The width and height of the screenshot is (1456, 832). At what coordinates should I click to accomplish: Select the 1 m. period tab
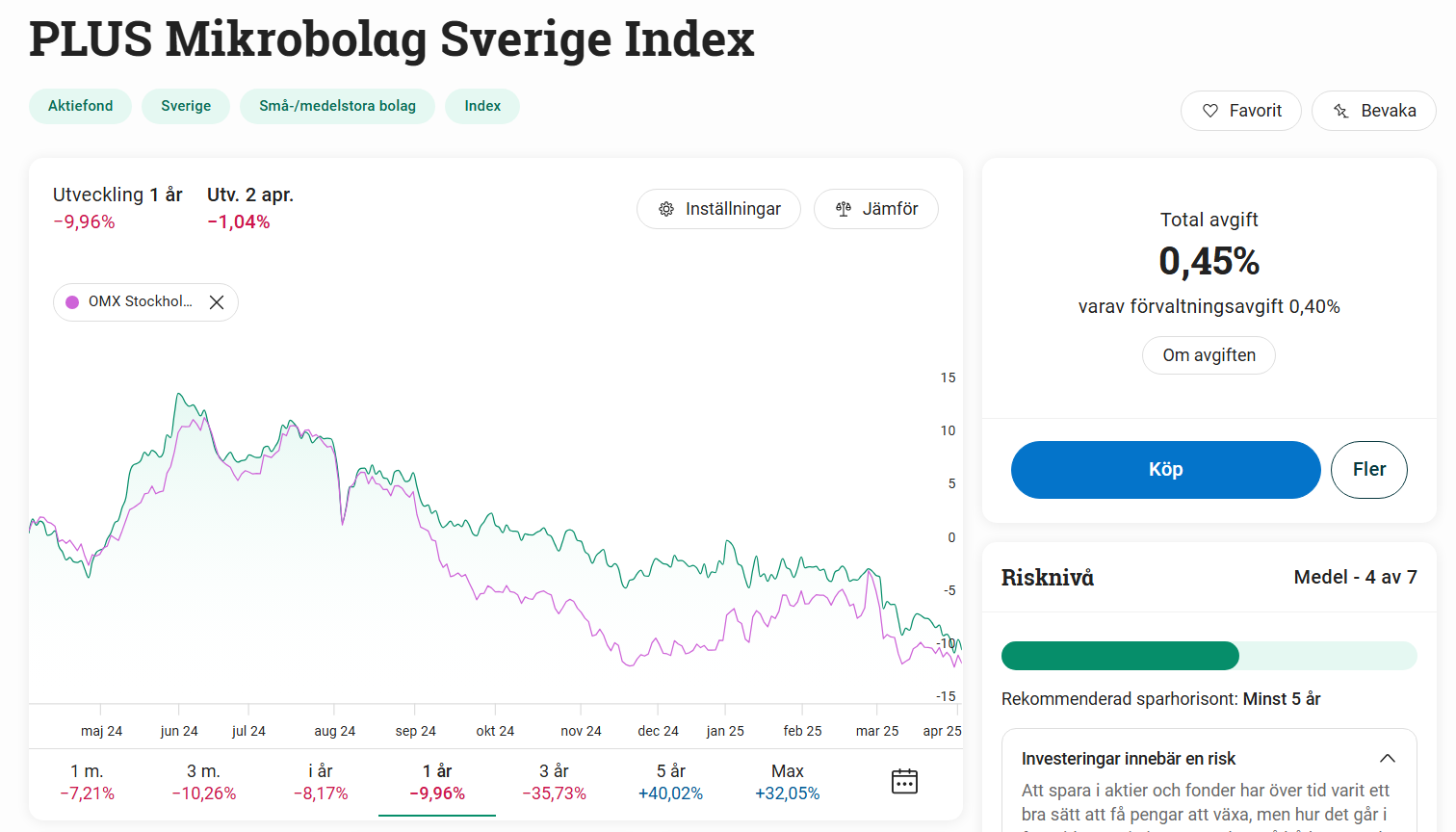(88, 782)
